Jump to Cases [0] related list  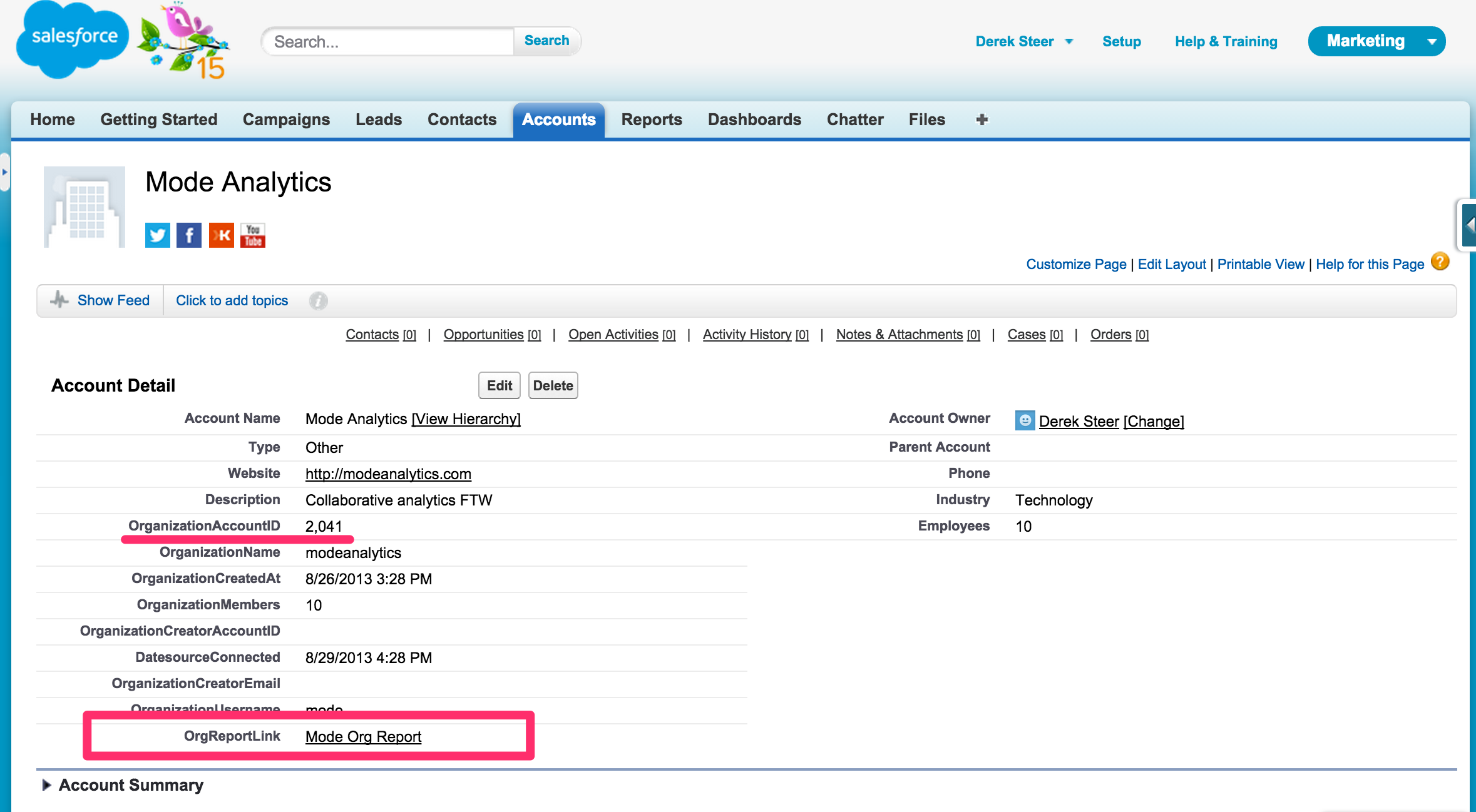point(1035,335)
